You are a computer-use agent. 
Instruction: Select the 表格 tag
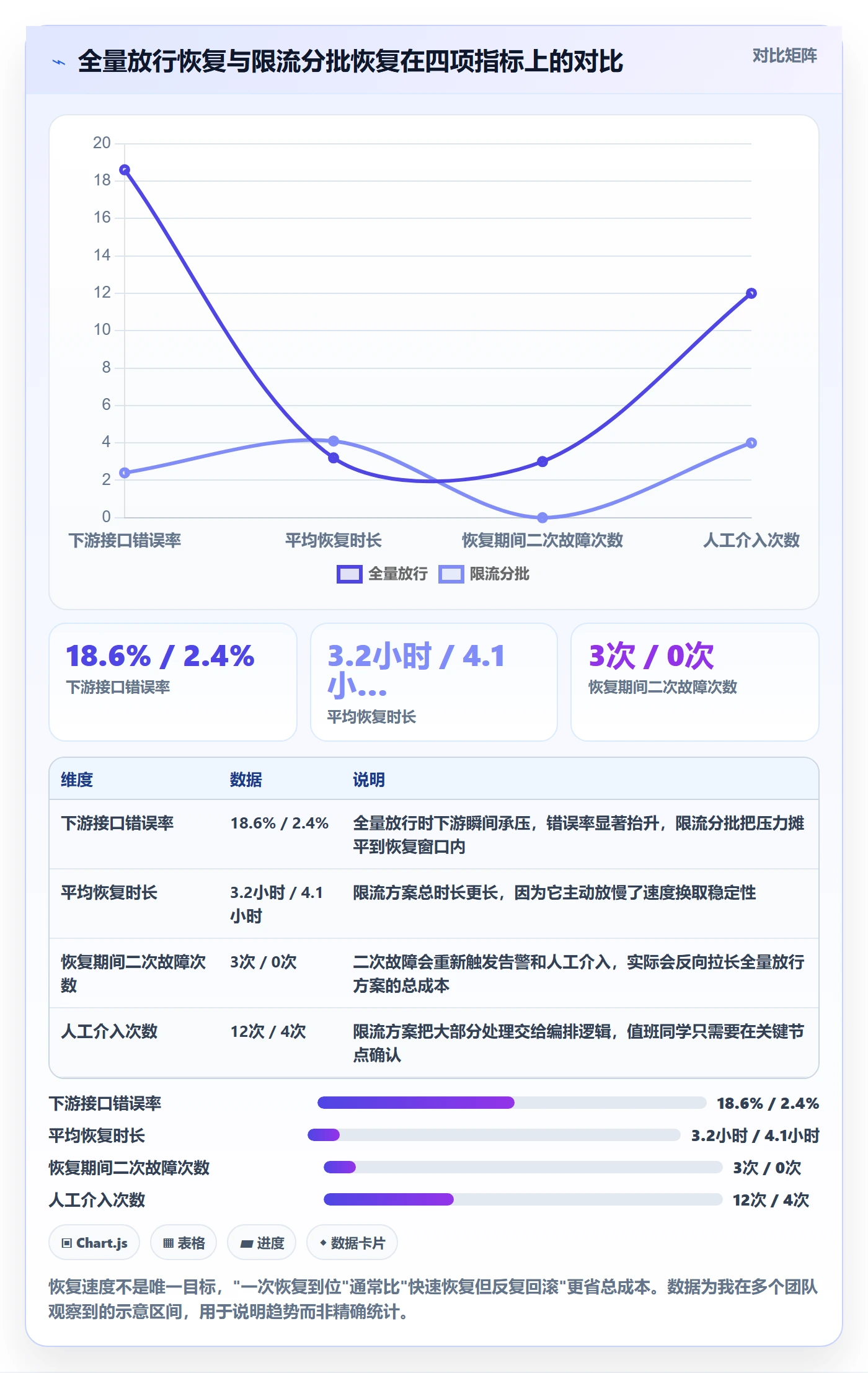(184, 1243)
